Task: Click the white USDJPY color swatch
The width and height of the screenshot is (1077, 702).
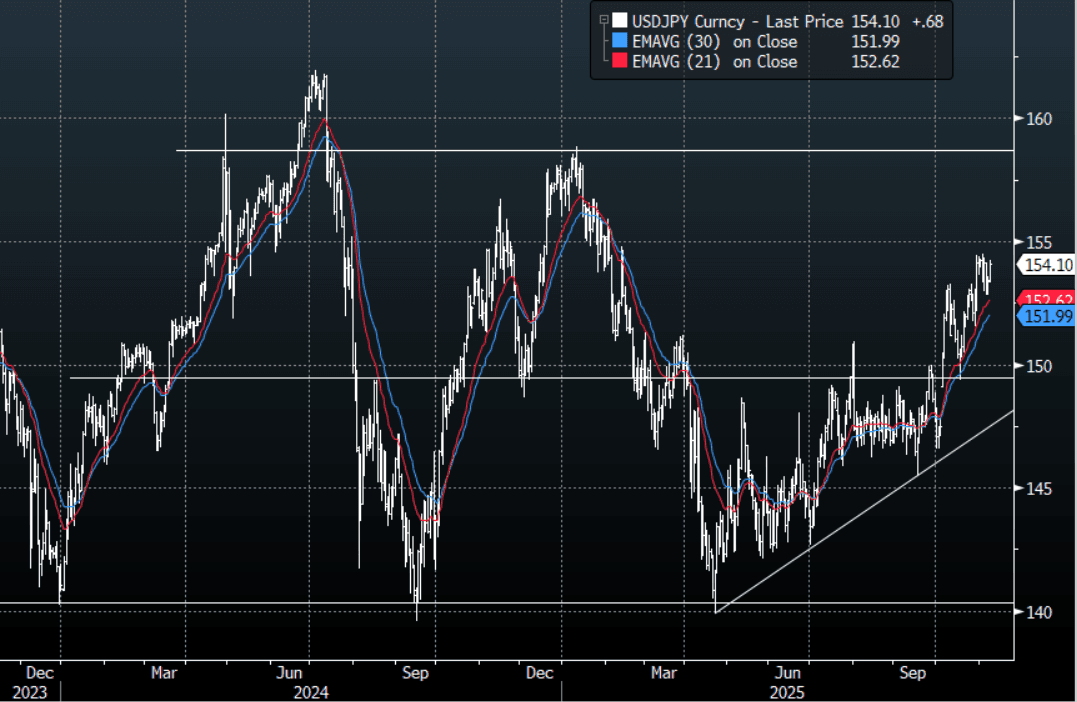Action: 620,21
